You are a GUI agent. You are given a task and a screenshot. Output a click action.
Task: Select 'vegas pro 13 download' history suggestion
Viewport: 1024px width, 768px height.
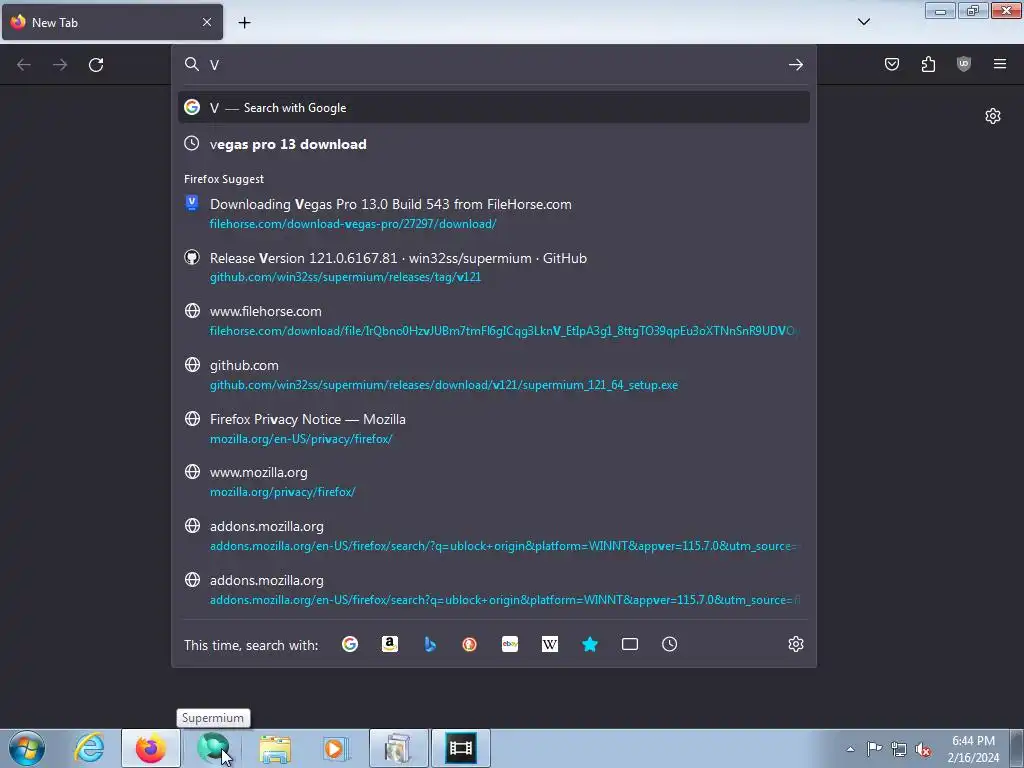tap(494, 144)
